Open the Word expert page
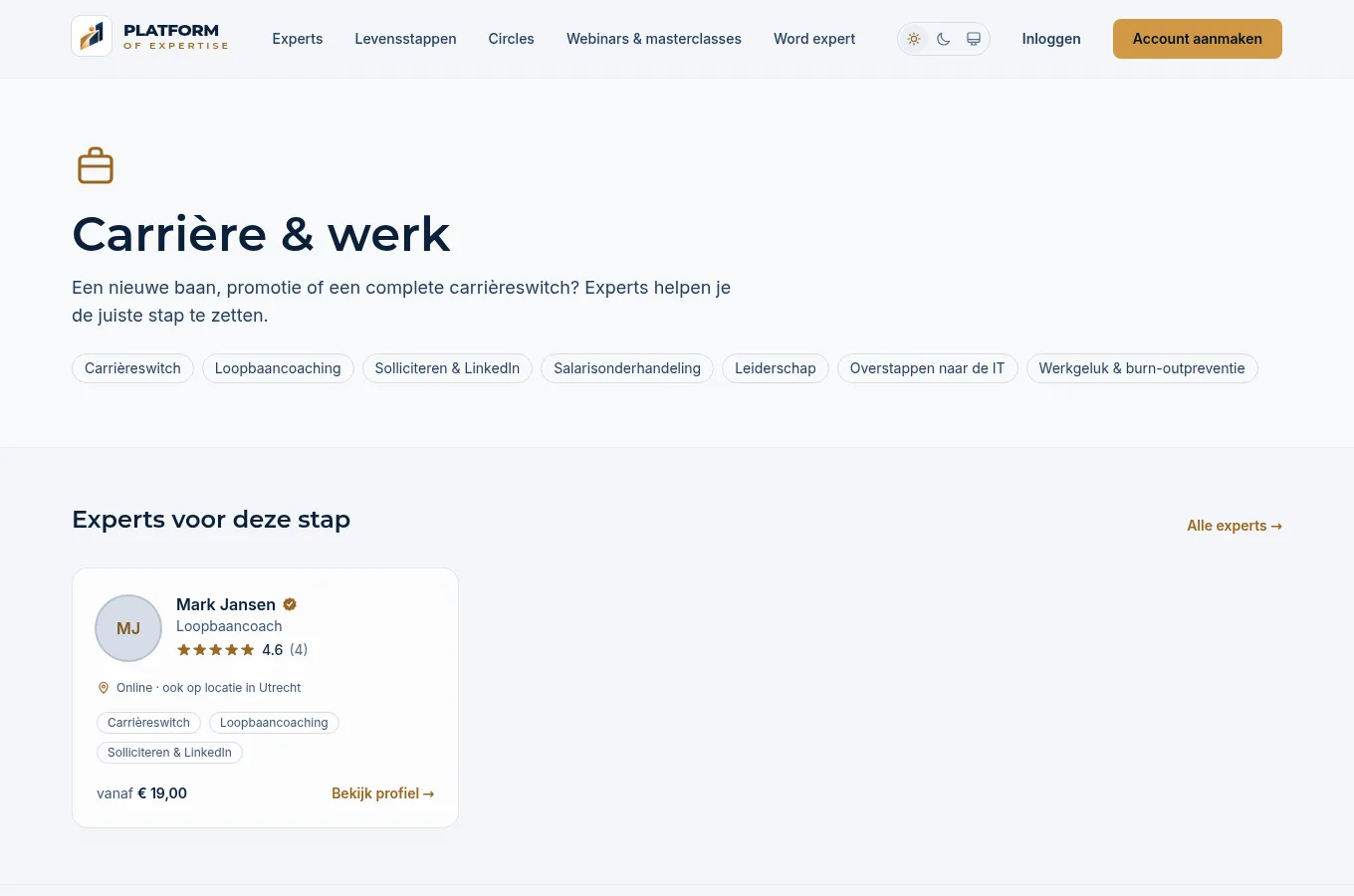Screen dimensions: 1354x896 coord(814,39)
